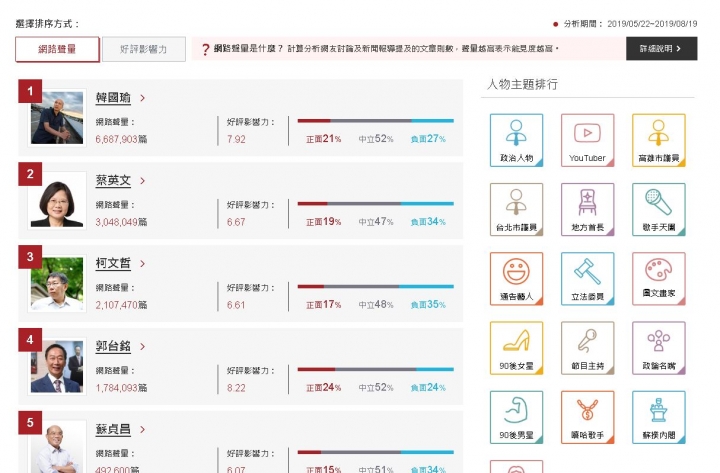Image resolution: width=720 pixels, height=473 pixels.
Task: Switch to the 網路聲量 sorting tab
Action: coord(57,49)
